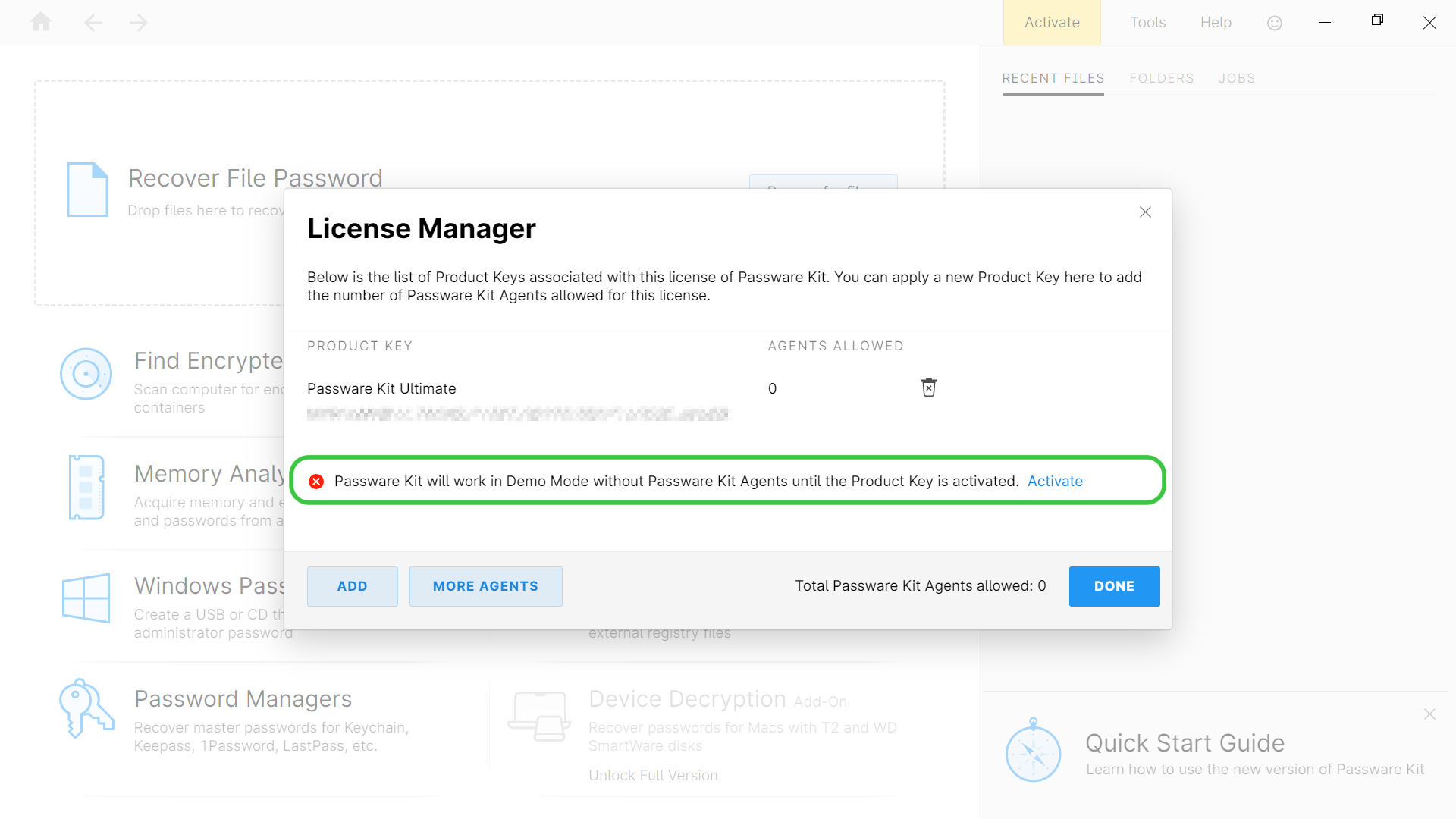The image size is (1456, 819).
Task: Open feedback via the smiley face icon
Action: coord(1274,23)
